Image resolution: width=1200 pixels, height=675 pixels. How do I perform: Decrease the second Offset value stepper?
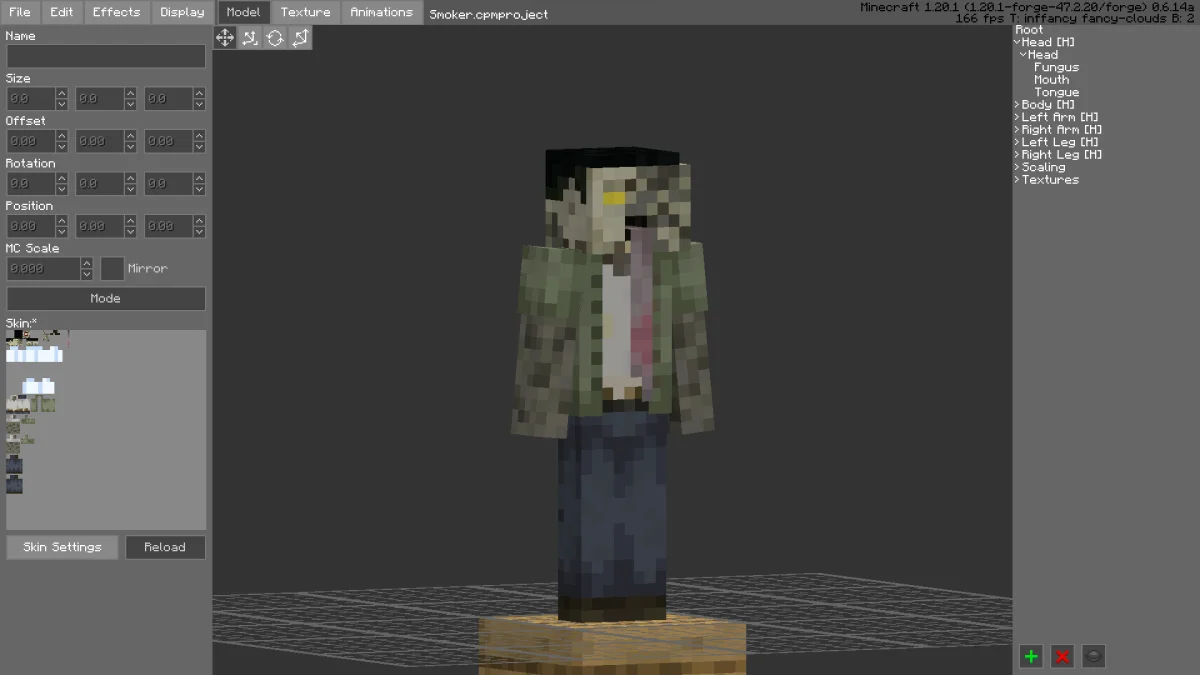(131, 147)
